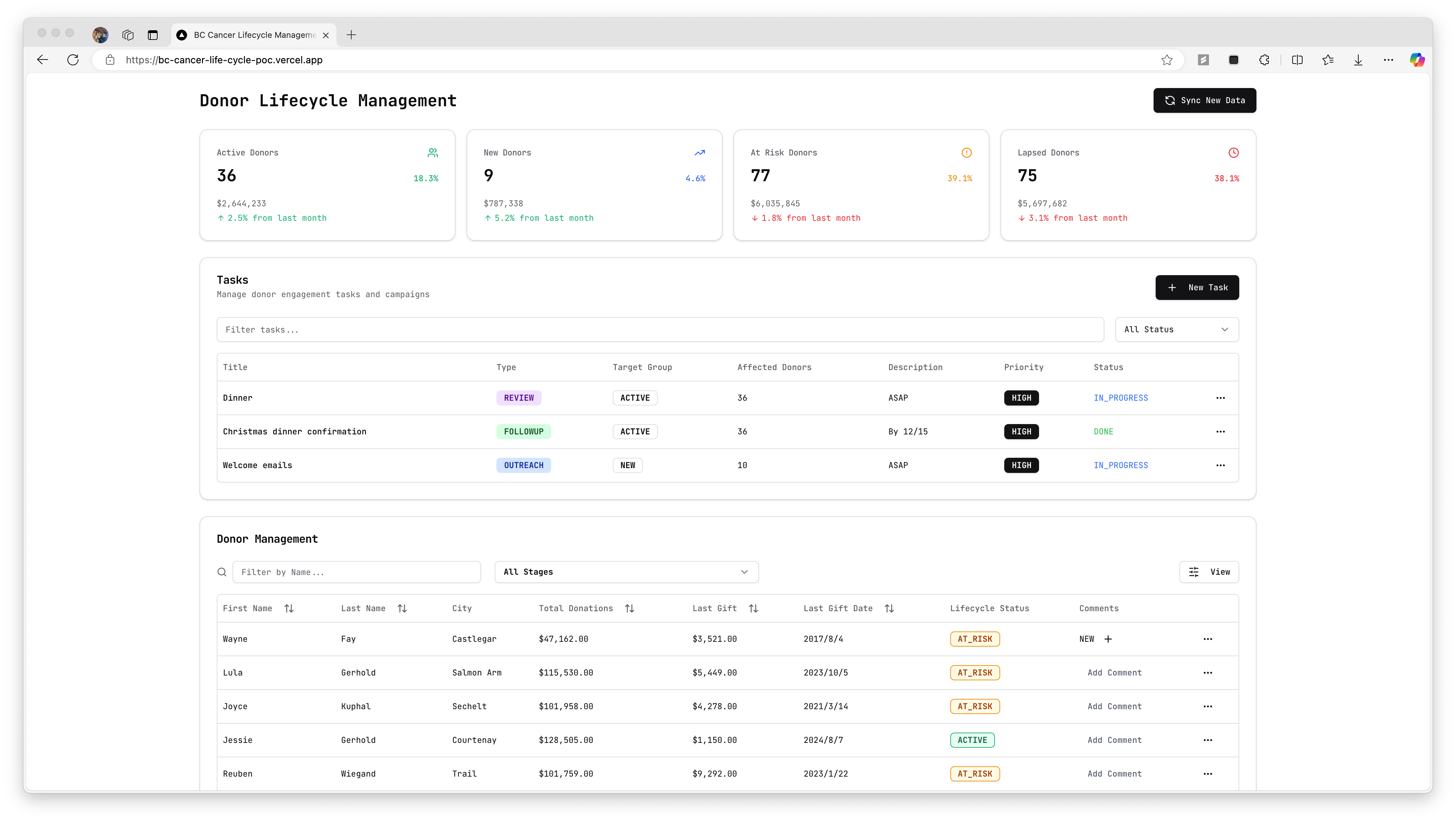Click AT_RISK badge for Wayne Fay
This screenshot has width=1456, height=822.
pos(975,639)
